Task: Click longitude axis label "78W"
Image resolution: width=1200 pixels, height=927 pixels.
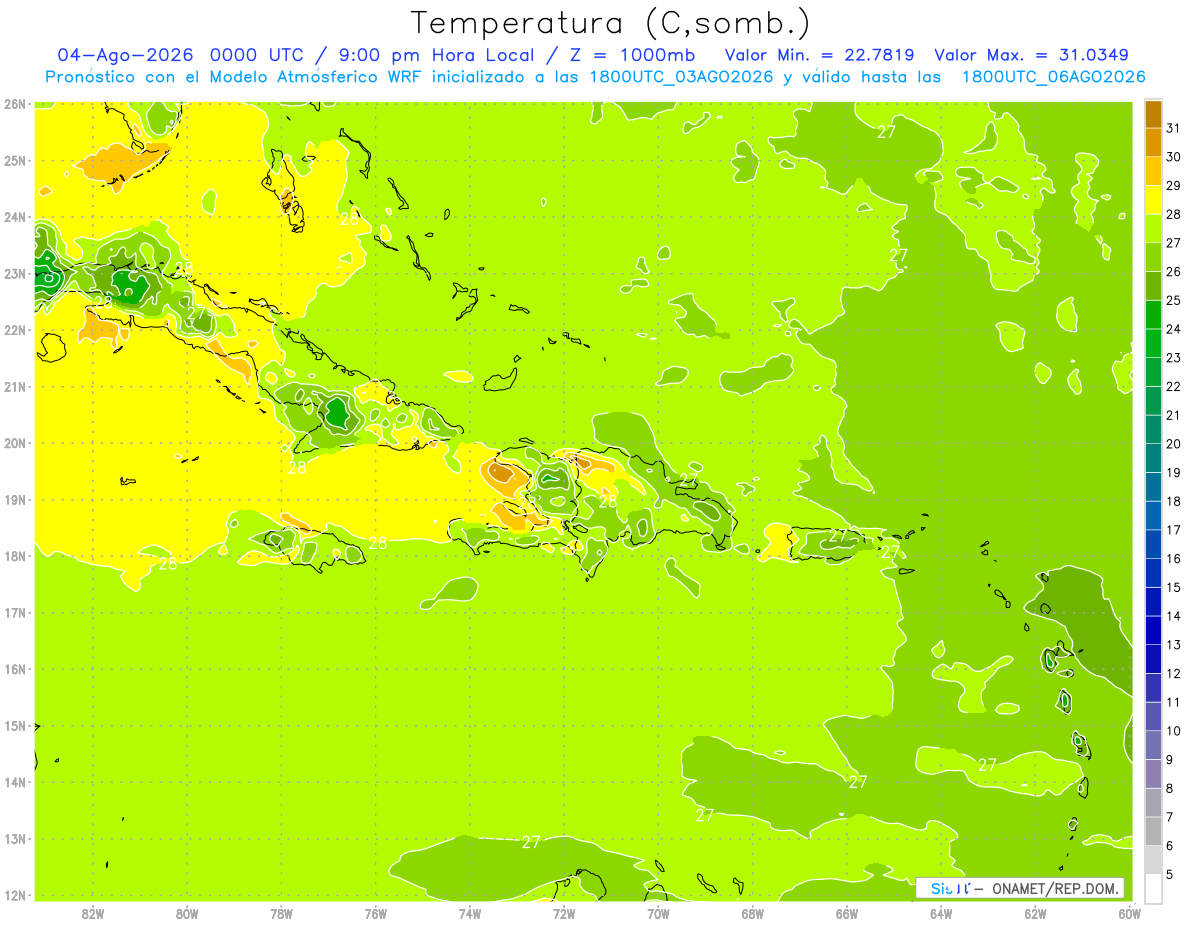Action: (281, 913)
